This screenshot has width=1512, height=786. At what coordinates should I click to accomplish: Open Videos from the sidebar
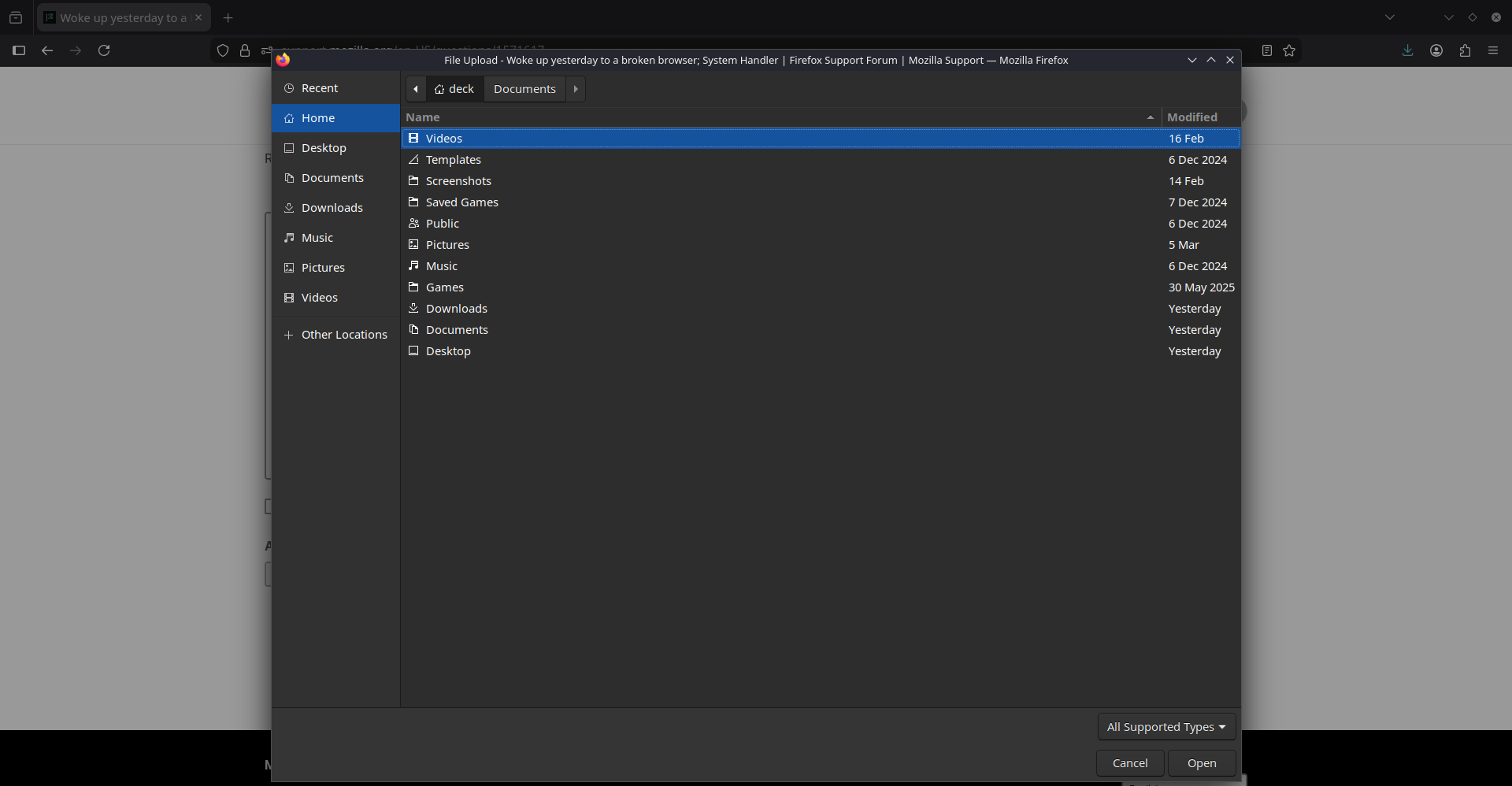coord(319,298)
